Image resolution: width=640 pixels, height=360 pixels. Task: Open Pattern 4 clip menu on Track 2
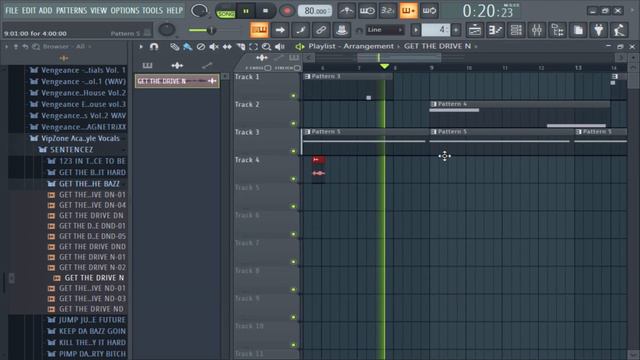[433, 104]
